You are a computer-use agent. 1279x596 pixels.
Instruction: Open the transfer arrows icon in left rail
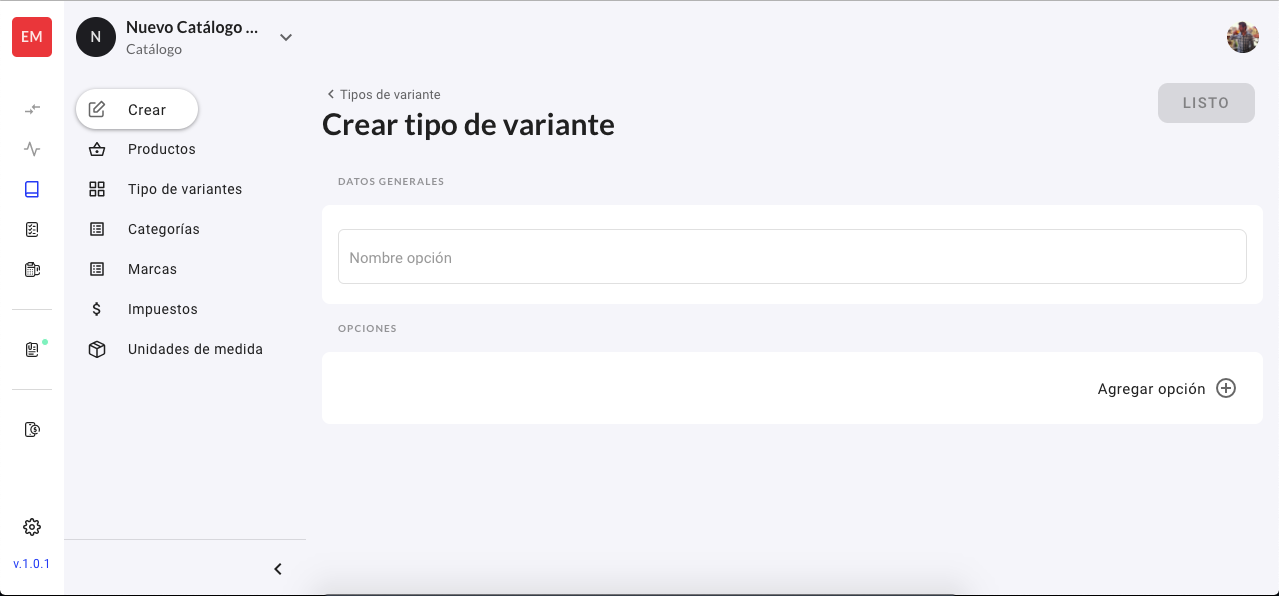point(32,109)
